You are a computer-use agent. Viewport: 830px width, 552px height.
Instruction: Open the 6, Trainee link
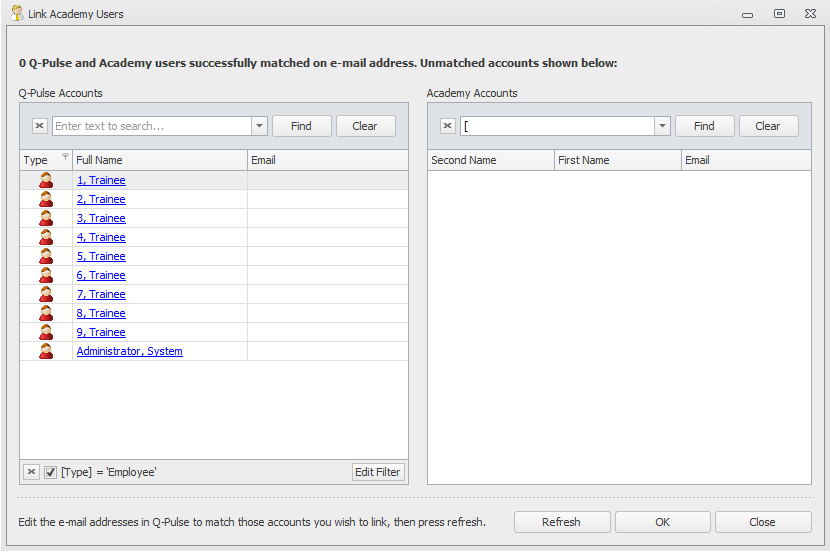(x=101, y=275)
